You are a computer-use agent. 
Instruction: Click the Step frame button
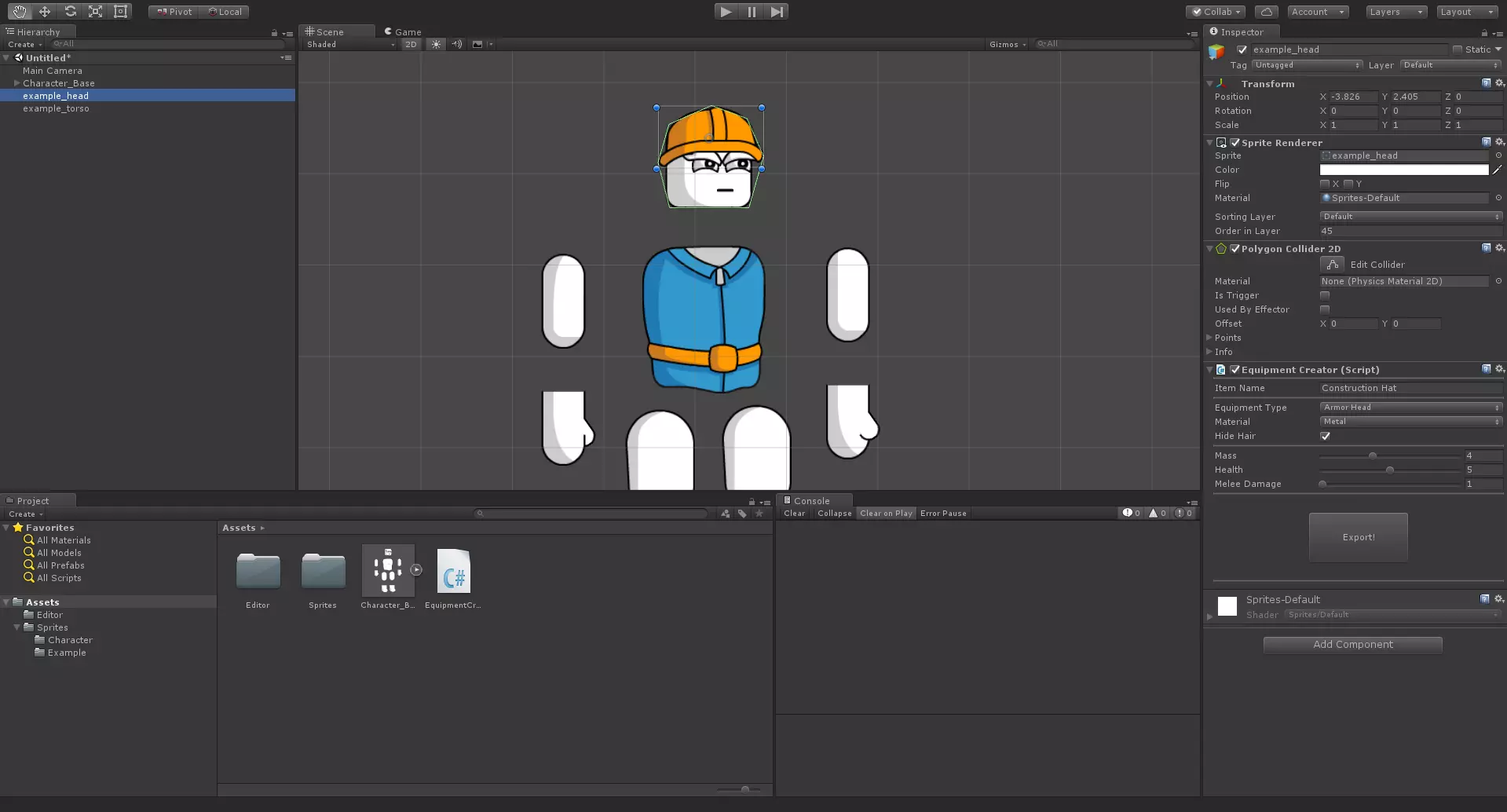pyautogui.click(x=777, y=12)
